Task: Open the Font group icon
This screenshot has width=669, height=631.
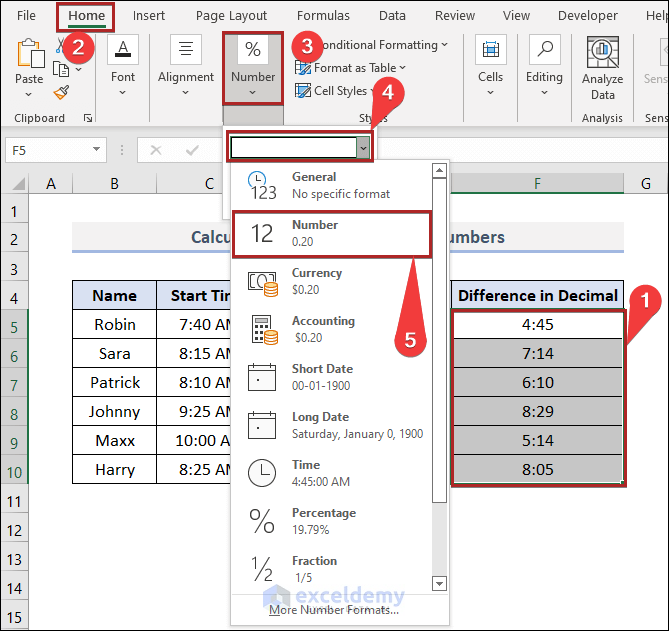Action: tap(123, 51)
